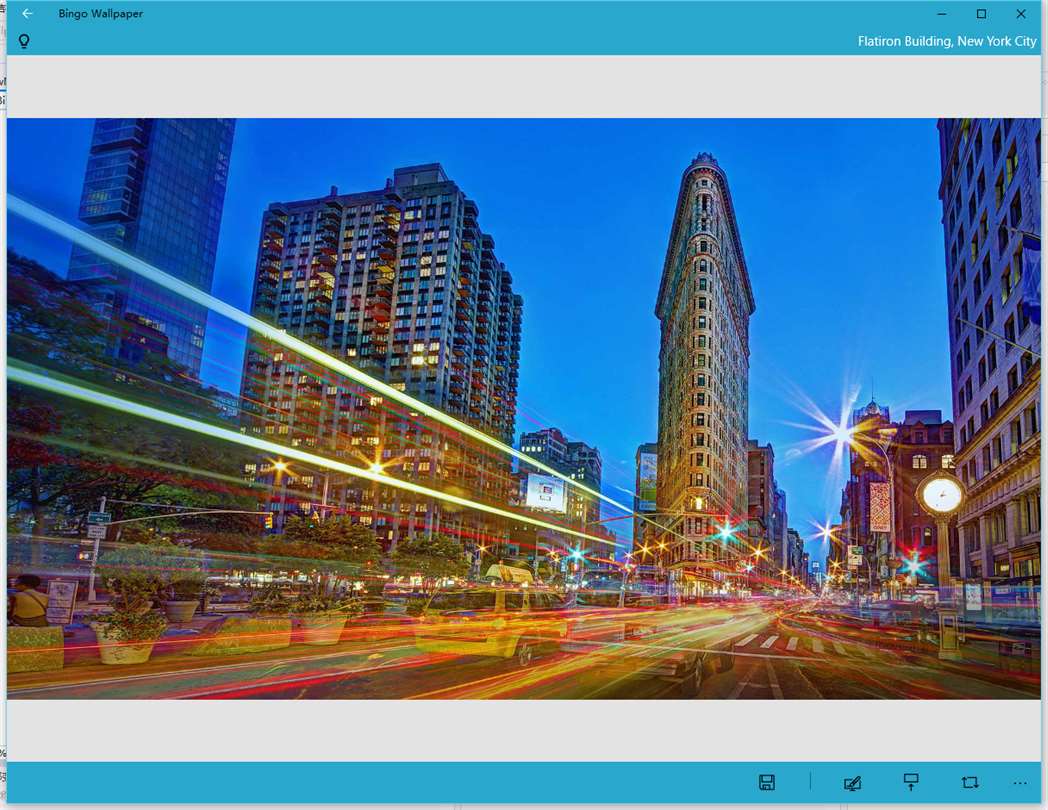This screenshot has width=1048, height=810.
Task: Save the wallpaper using the floppy-disk icon
Action: [x=767, y=783]
